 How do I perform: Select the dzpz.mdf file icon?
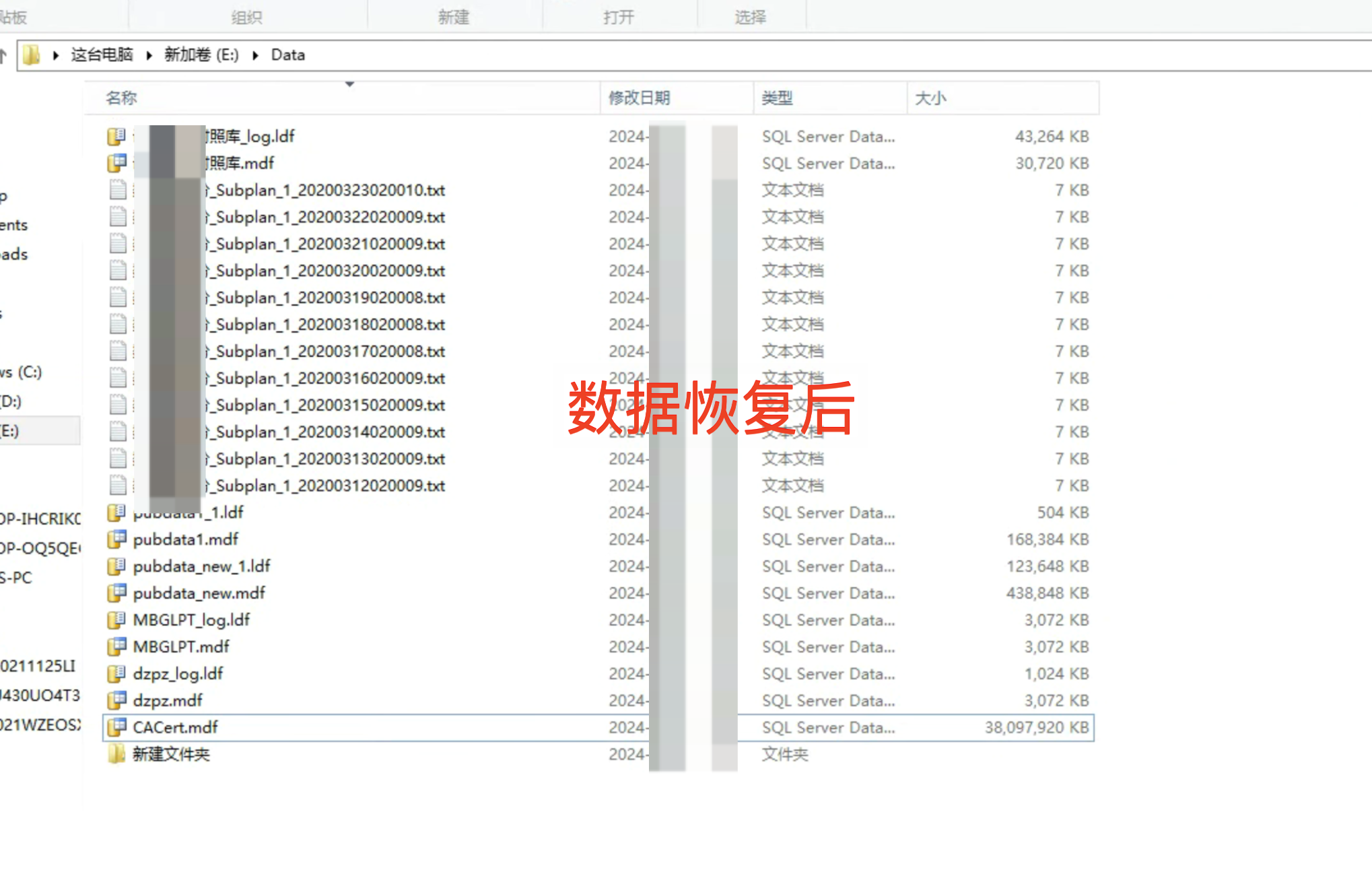click(117, 700)
